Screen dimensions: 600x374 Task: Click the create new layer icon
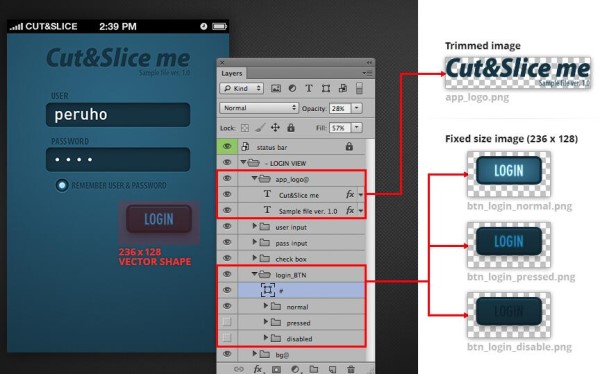click(332, 369)
